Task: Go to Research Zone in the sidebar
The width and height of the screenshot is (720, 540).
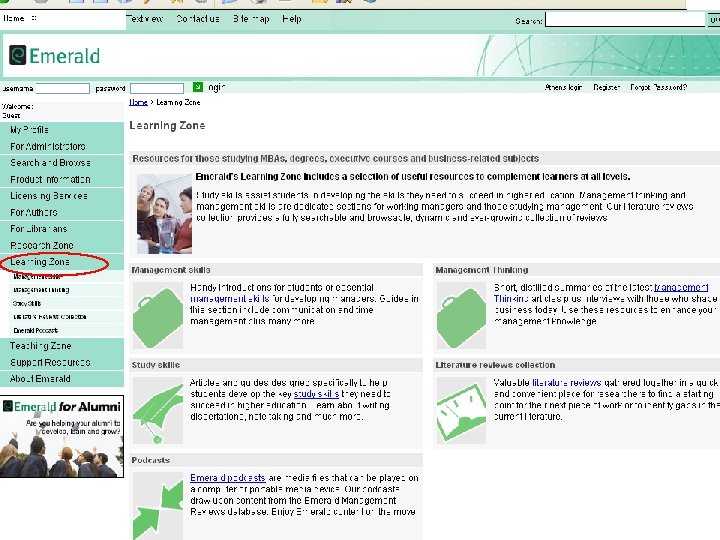Action: point(62,245)
